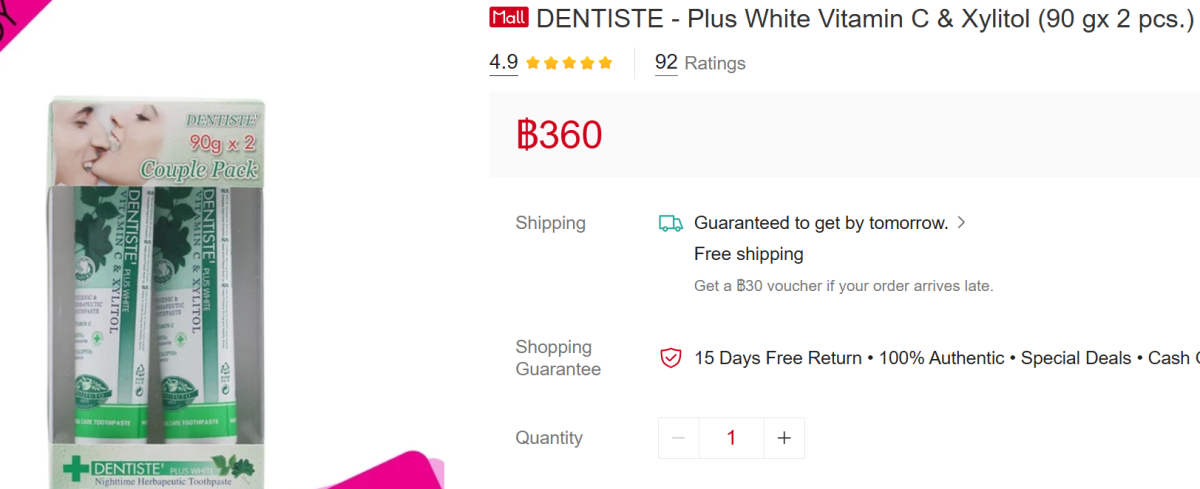The height and width of the screenshot is (489, 1200).
Task: Open the 92 Ratings link
Action: 700,63
